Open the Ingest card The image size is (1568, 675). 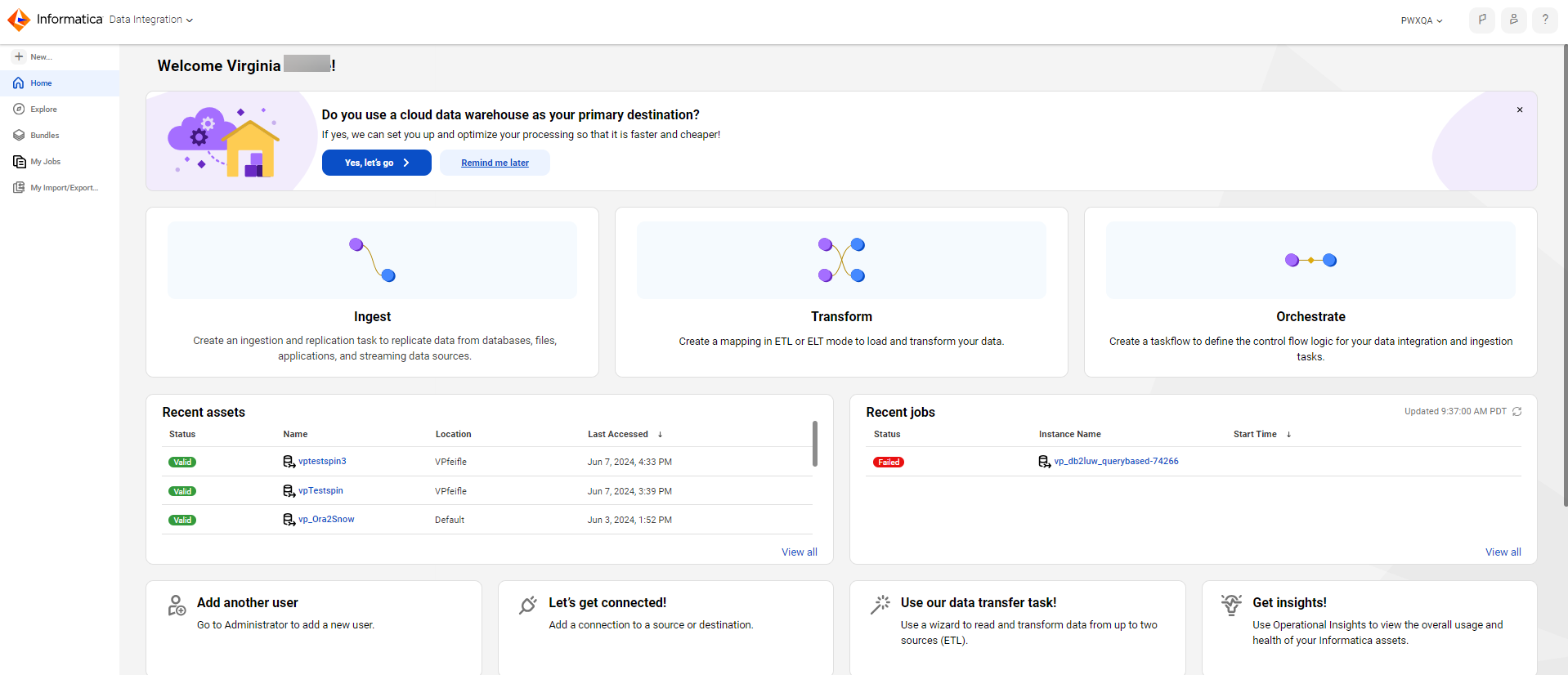pyautogui.click(x=372, y=293)
